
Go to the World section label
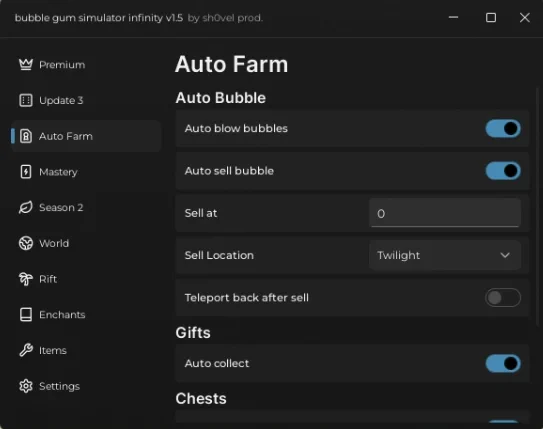coord(54,243)
